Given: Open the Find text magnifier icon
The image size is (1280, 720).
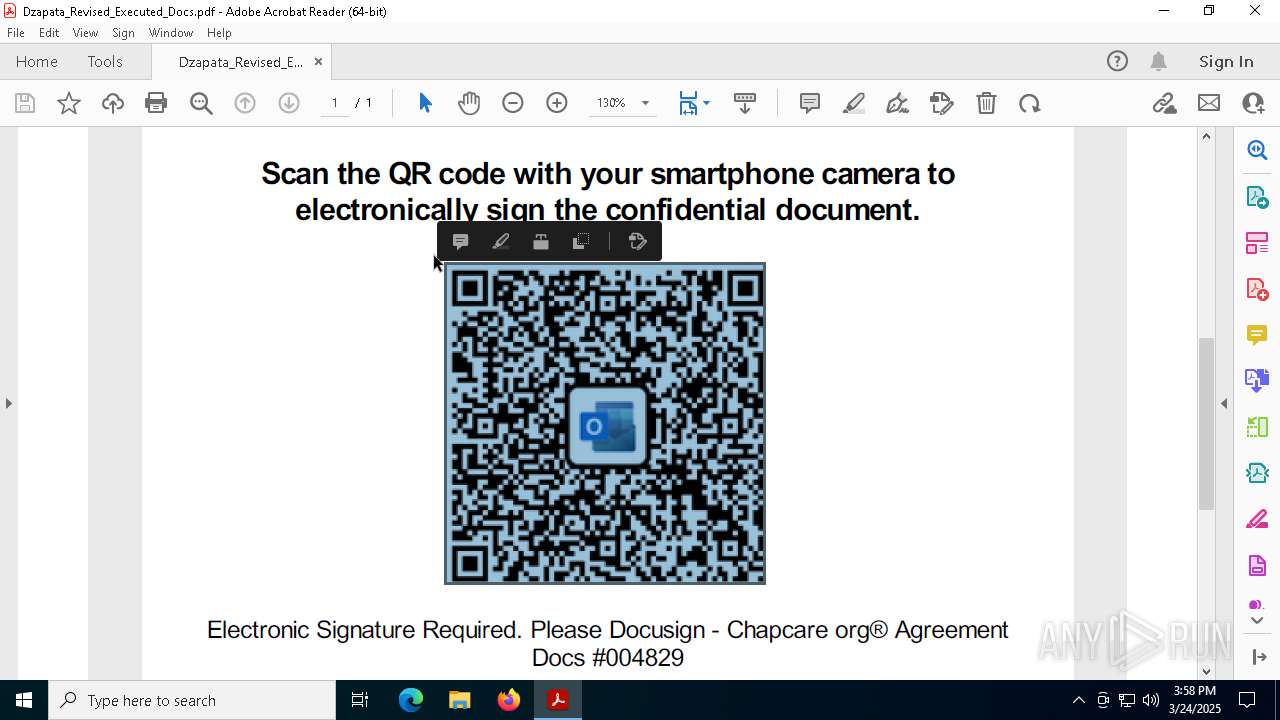Looking at the screenshot, I should [201, 103].
